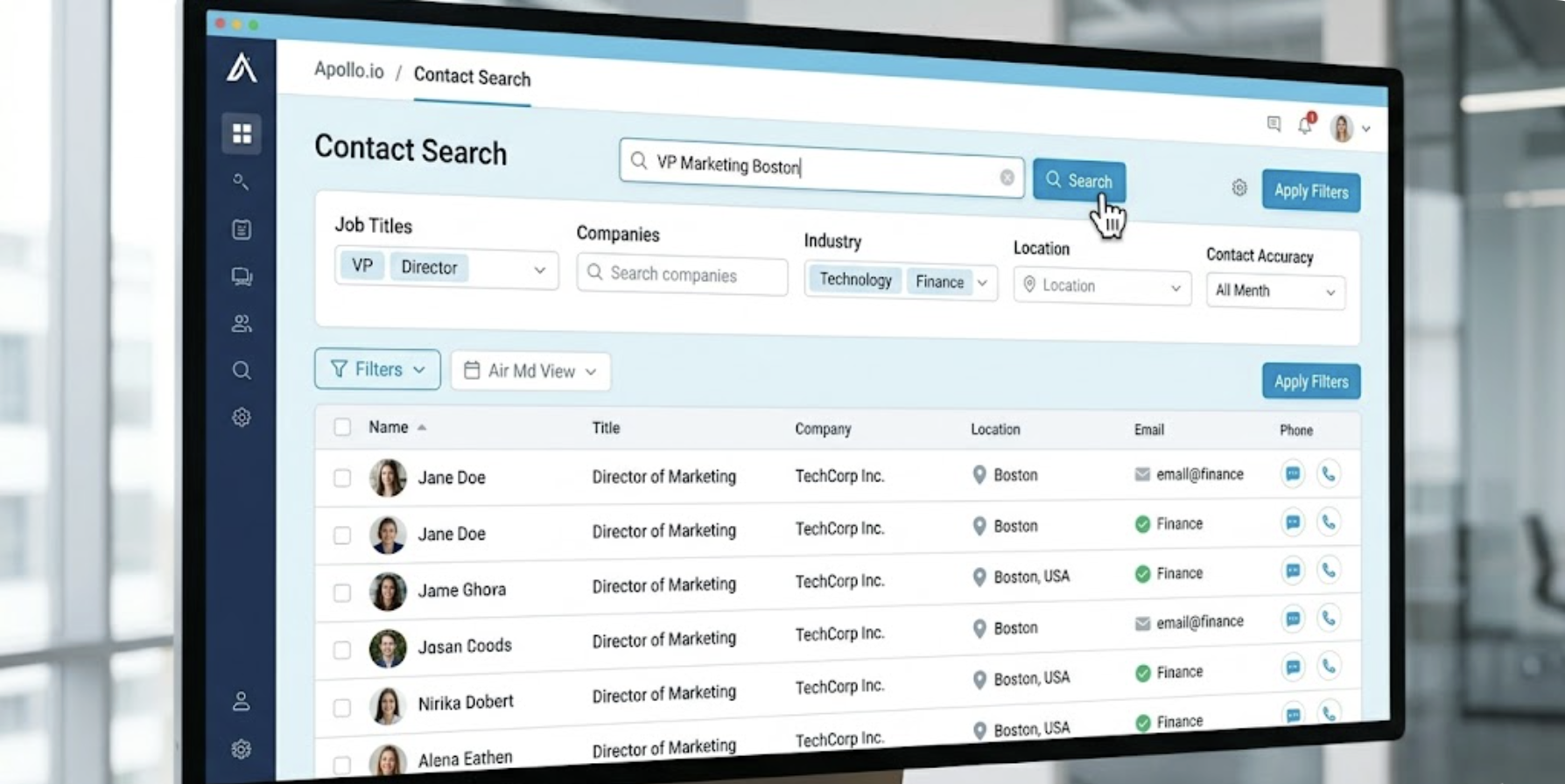The width and height of the screenshot is (1565, 784).
Task: Message the first Jane Doe via chat icon
Action: point(1293,474)
